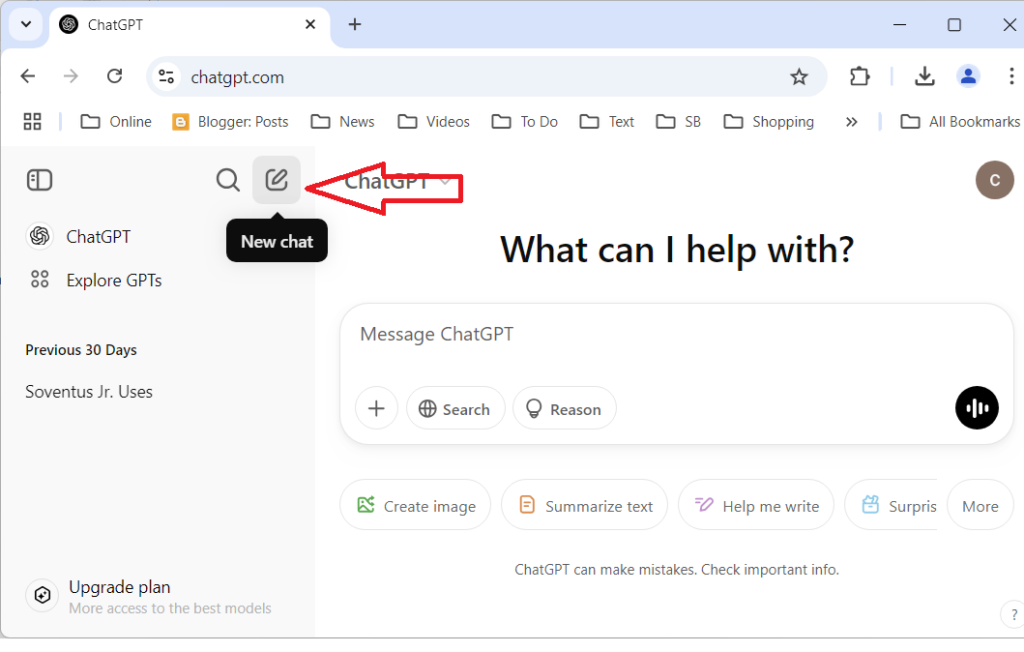The width and height of the screenshot is (1024, 652).
Task: Enable the Search globe button
Action: pos(455,408)
